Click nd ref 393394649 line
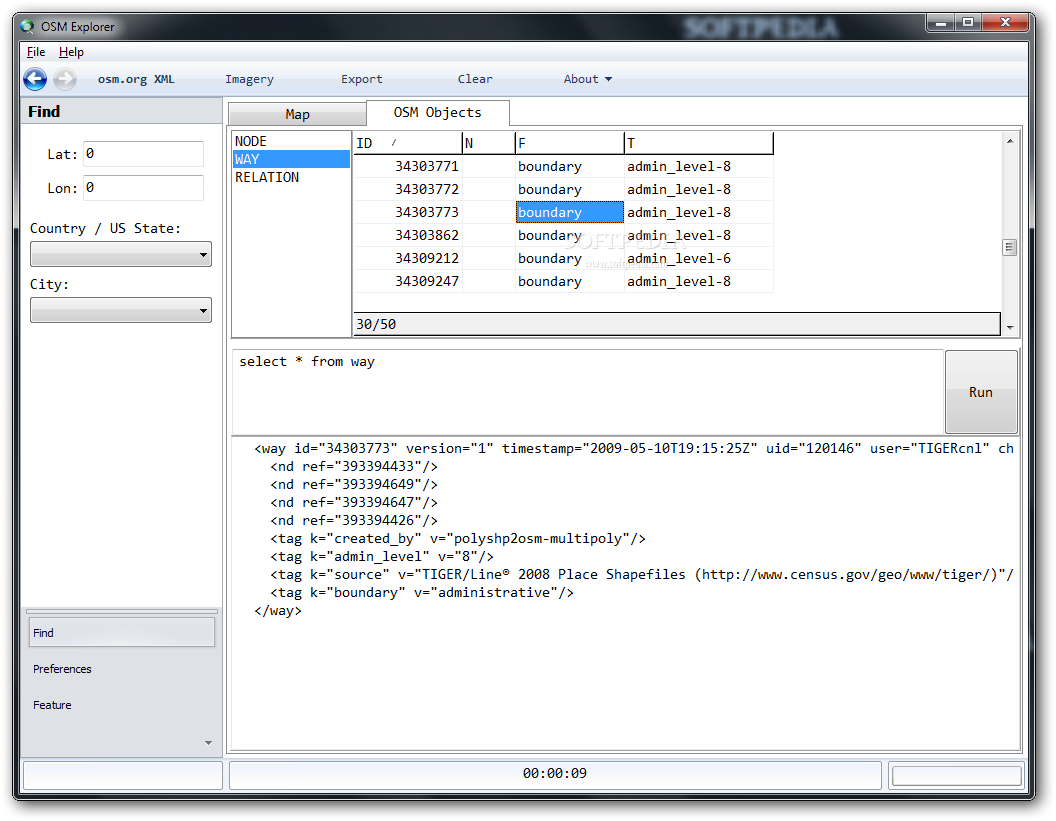 (x=354, y=485)
